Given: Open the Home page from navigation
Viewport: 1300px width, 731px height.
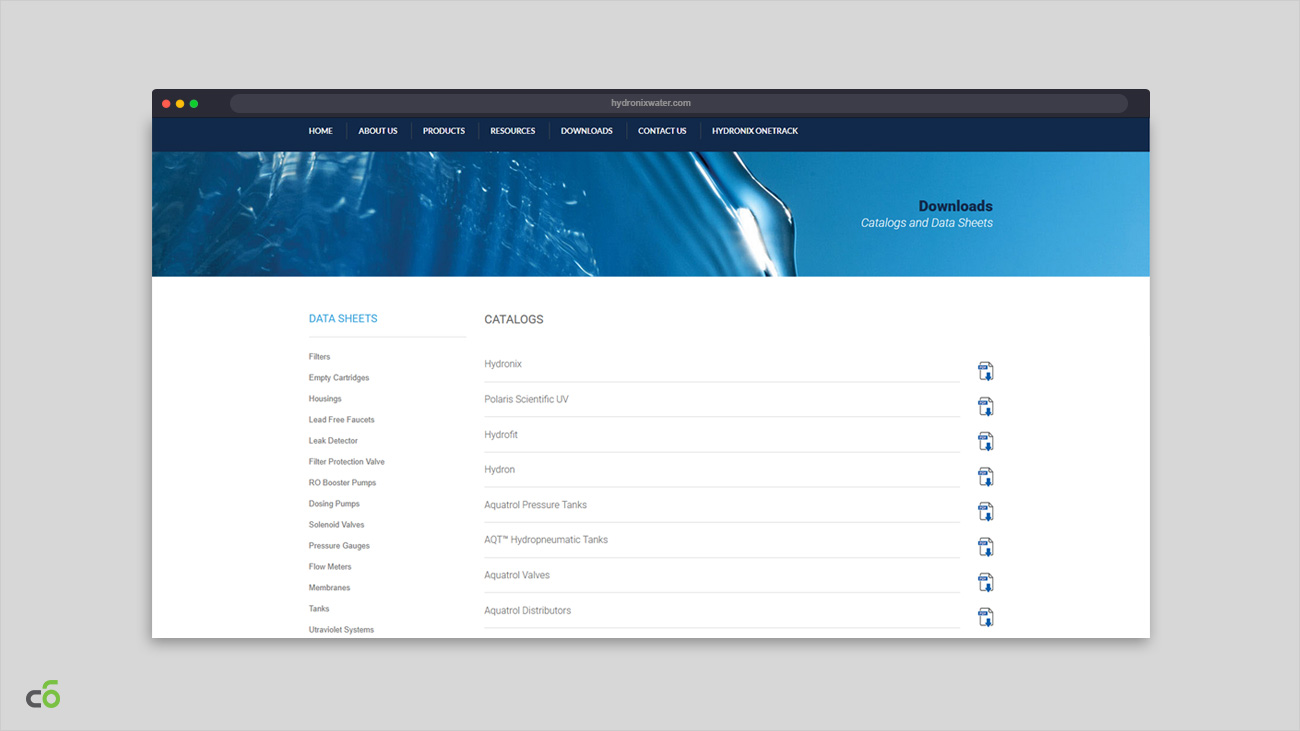Looking at the screenshot, I should [320, 131].
